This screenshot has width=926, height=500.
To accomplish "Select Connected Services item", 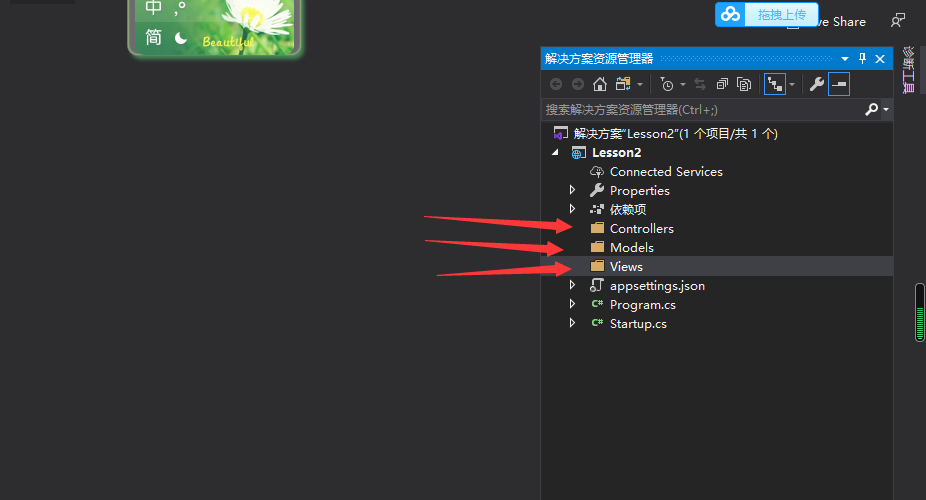I will [666, 172].
